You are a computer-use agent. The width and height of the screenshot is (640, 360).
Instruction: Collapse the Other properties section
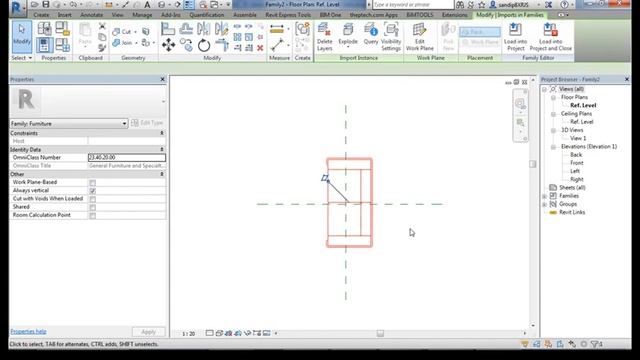point(162,174)
